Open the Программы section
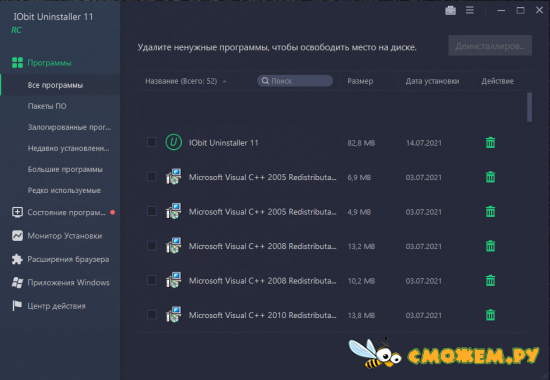Viewport: 550px width, 380px height. (x=49, y=63)
